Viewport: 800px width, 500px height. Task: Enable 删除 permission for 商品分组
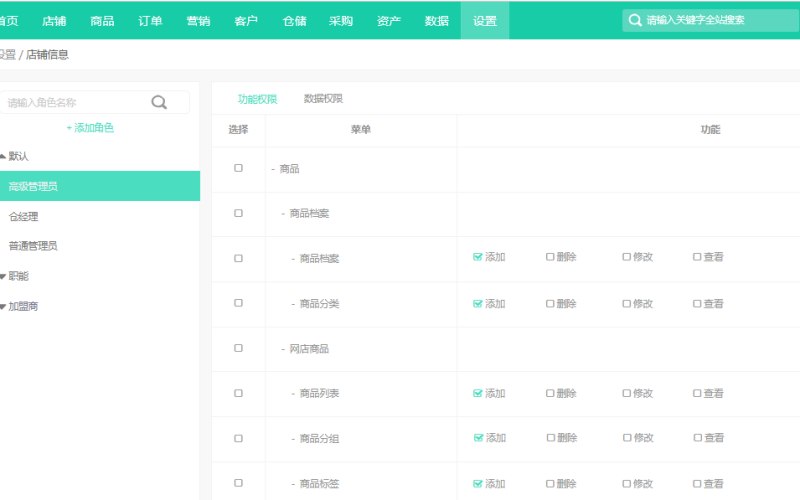click(551, 438)
